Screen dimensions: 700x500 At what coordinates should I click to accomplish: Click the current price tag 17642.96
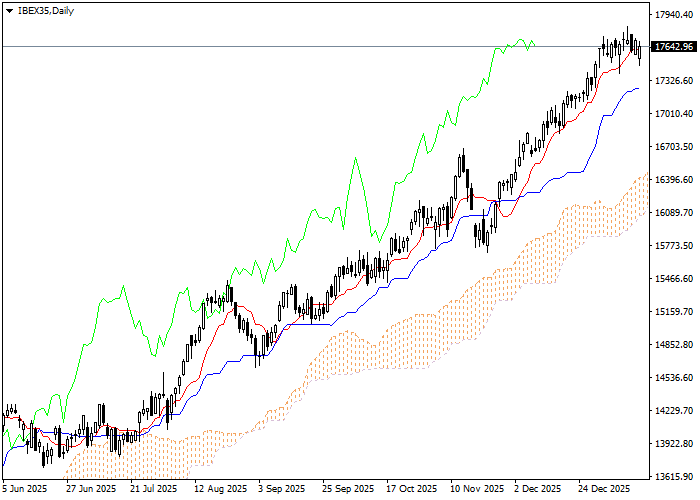click(672, 47)
